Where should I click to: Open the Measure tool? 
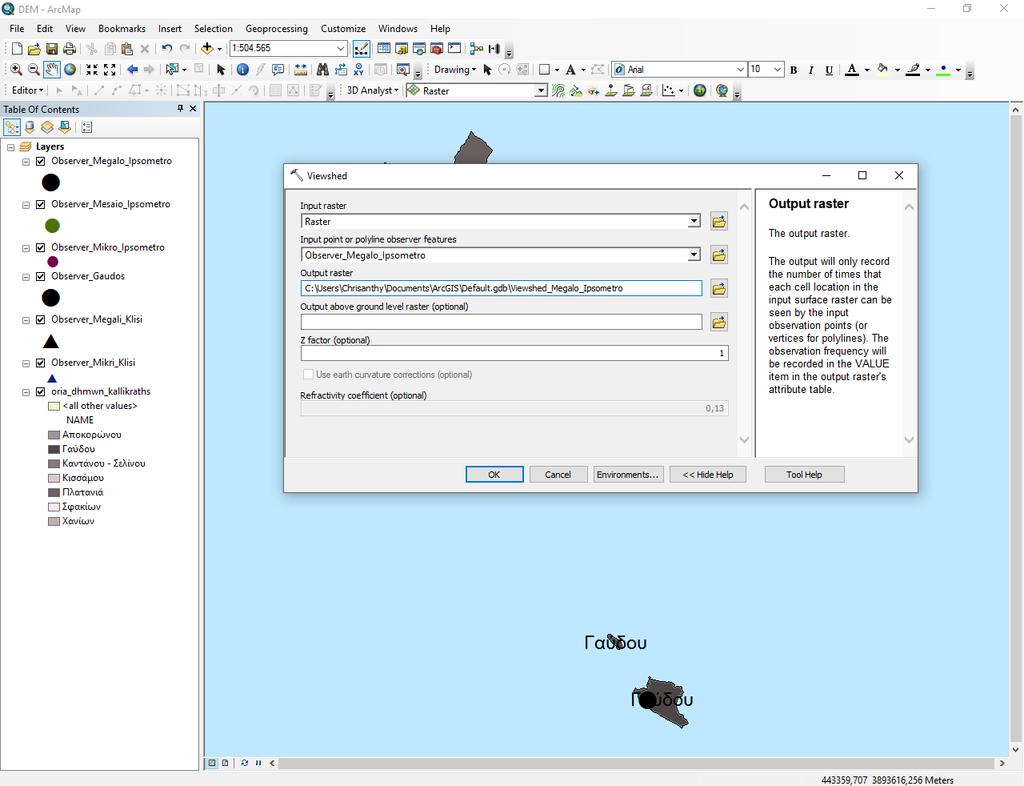click(300, 69)
